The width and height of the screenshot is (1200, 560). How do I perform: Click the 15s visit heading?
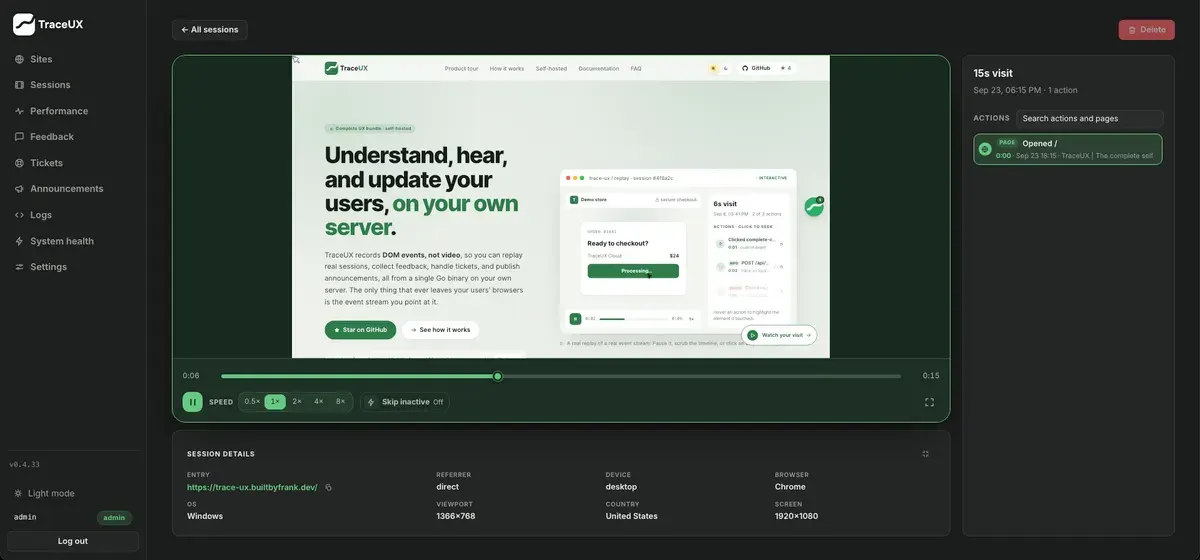tap(993, 73)
